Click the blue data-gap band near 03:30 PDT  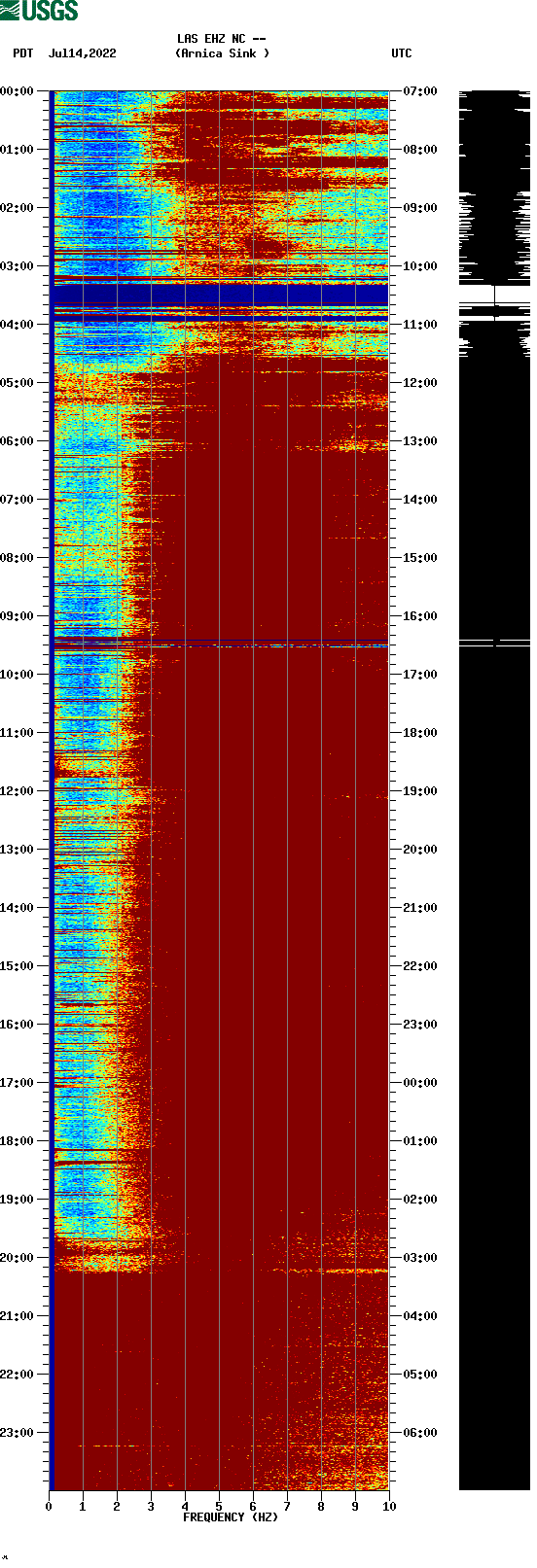coord(220,295)
